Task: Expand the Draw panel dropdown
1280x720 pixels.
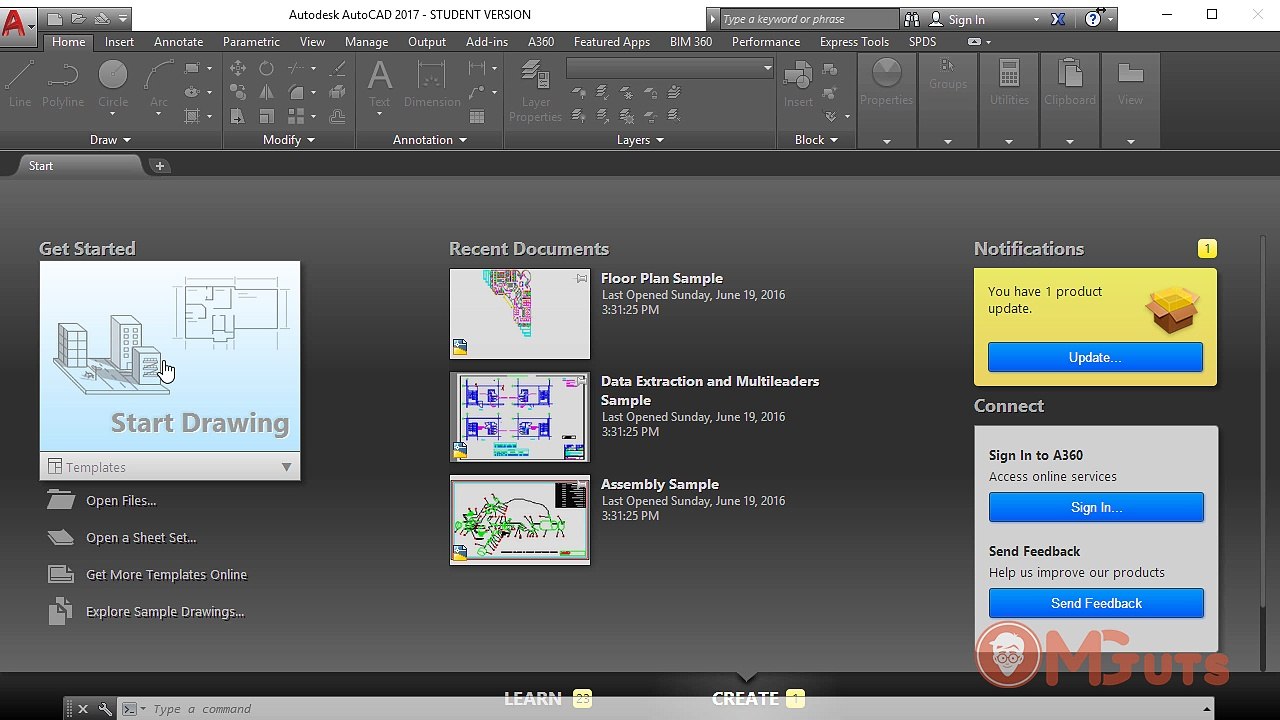Action: tap(110, 140)
